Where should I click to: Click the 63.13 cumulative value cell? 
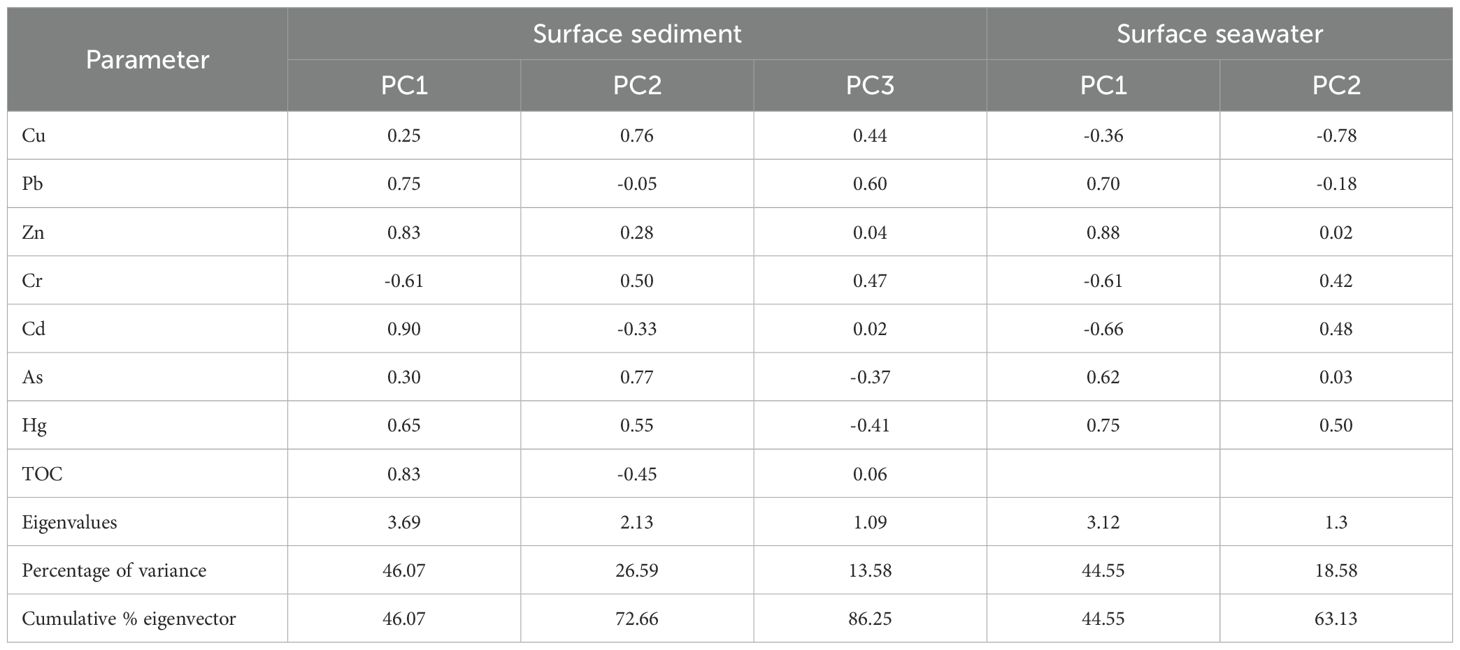click(1336, 619)
